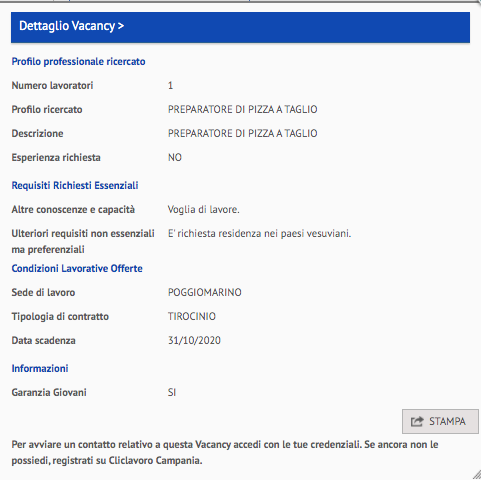This screenshot has height=480, width=481.
Task: Click the 'Descrizione' label
Action: [37, 134]
